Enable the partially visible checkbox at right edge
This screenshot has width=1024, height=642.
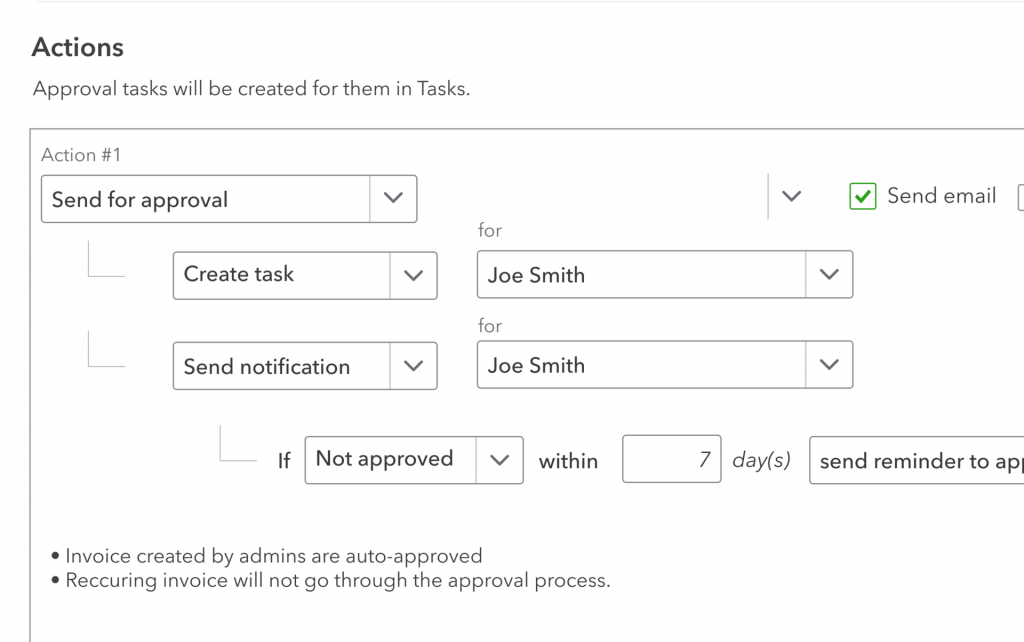coord(1019,195)
